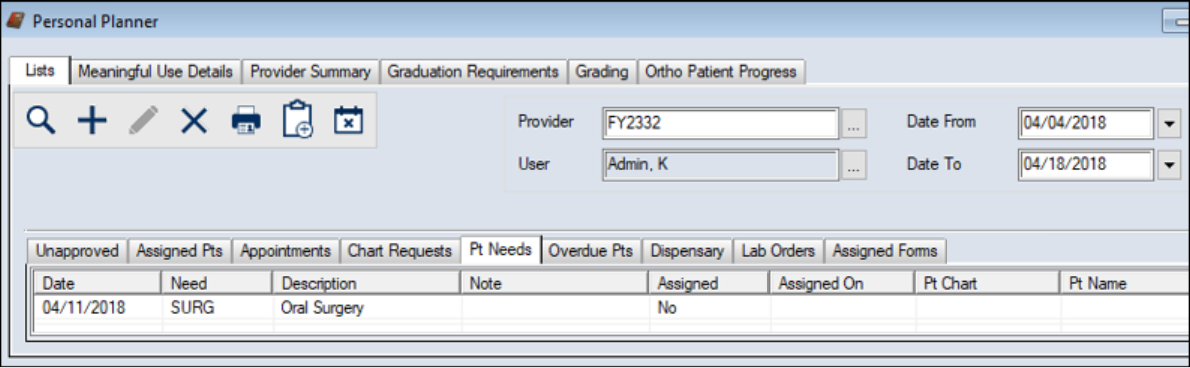Sort by the Assigned On column header
1190x368 pixels.
click(842, 284)
